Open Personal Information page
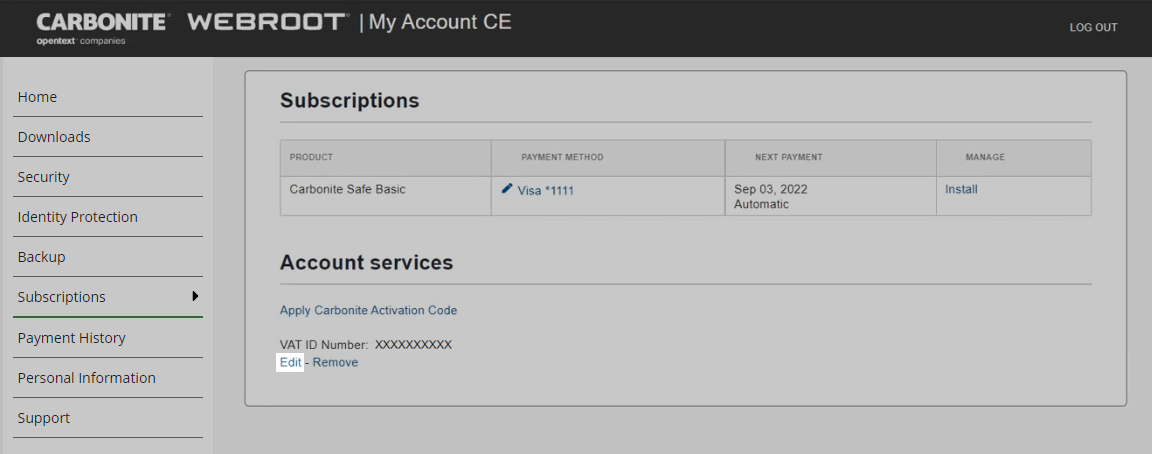Viewport: 1152px width, 454px height. tap(87, 378)
